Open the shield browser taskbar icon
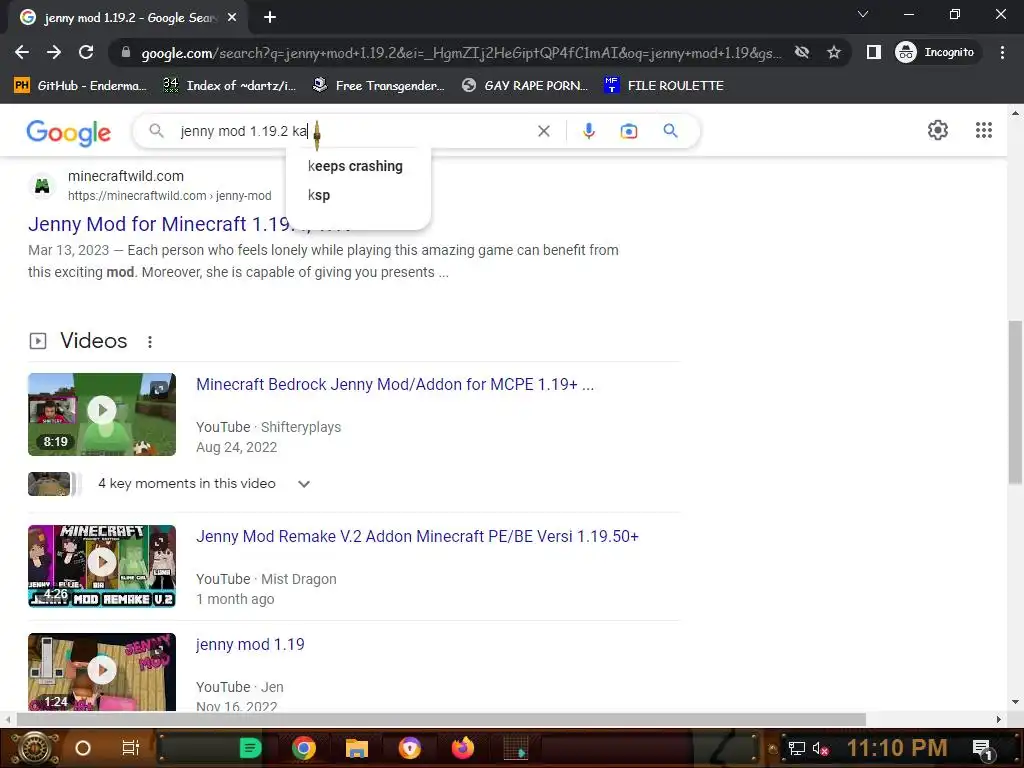 pos(409,748)
